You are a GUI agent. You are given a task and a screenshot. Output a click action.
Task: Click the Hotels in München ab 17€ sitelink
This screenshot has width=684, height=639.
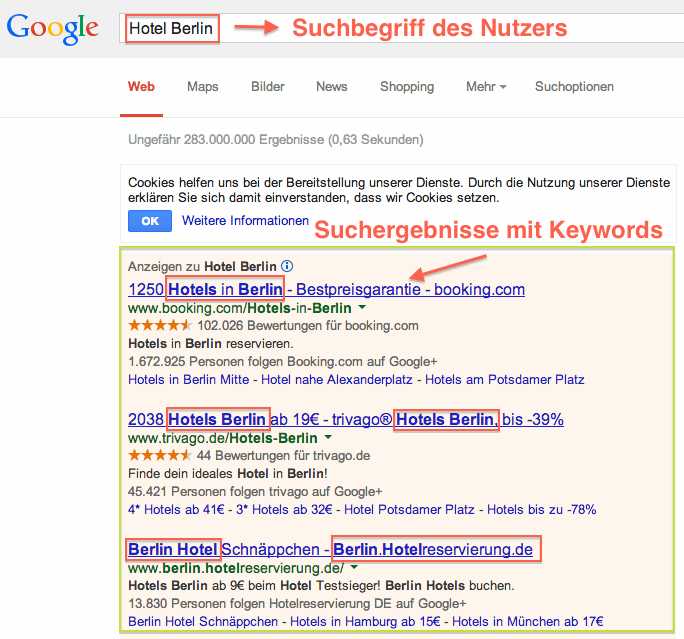[x=527, y=621]
